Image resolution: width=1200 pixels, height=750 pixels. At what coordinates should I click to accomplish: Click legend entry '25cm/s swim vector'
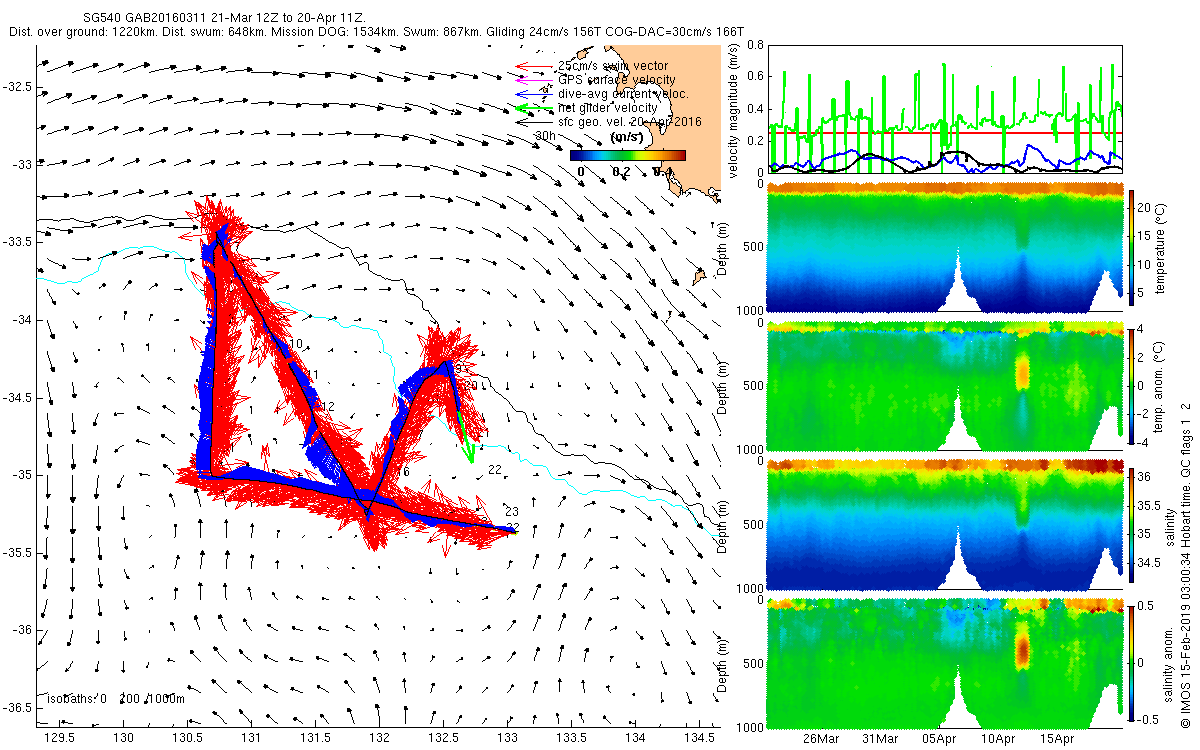coord(612,66)
